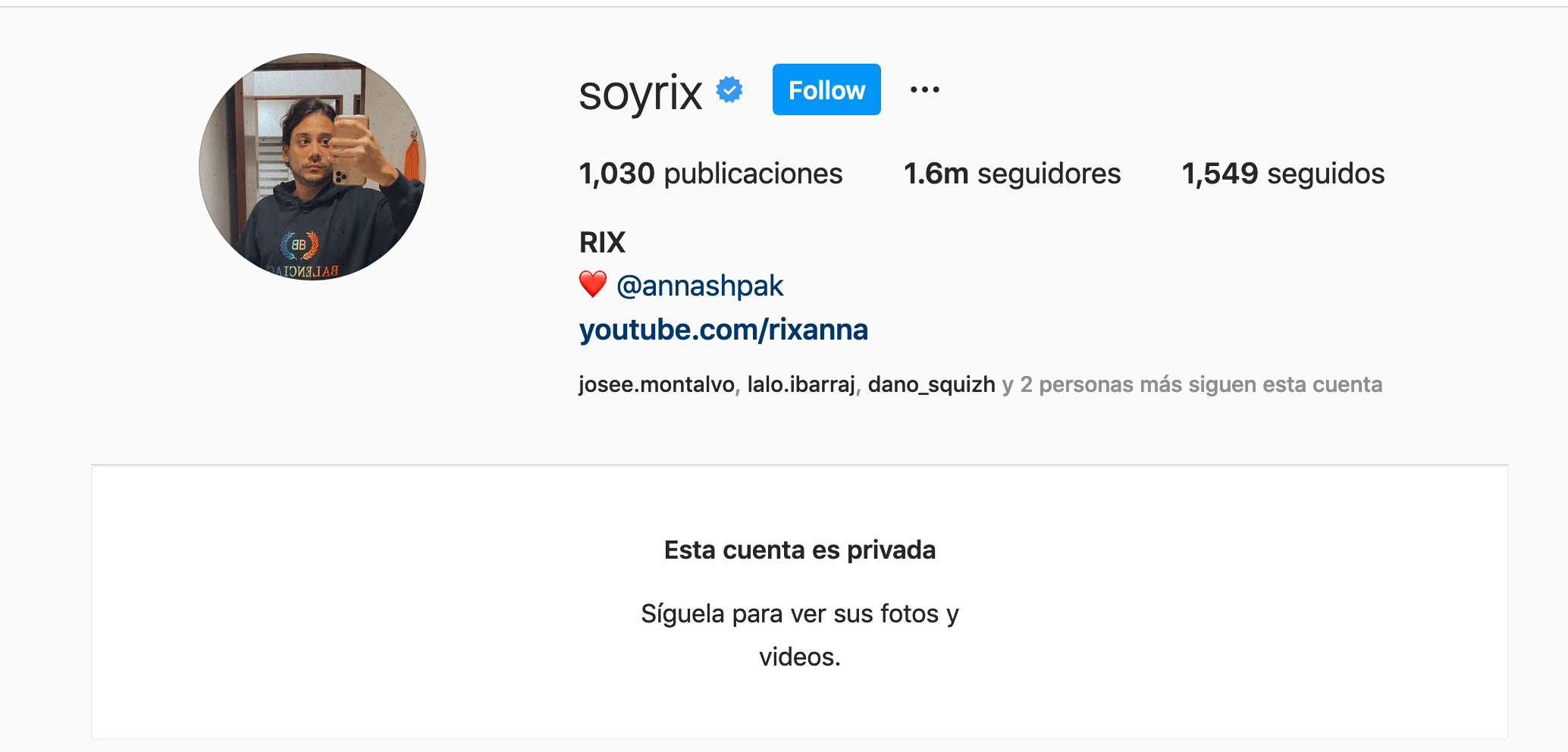Screen dimensions: 1568x752
Task: Follow the soyrix account
Action: (826, 89)
